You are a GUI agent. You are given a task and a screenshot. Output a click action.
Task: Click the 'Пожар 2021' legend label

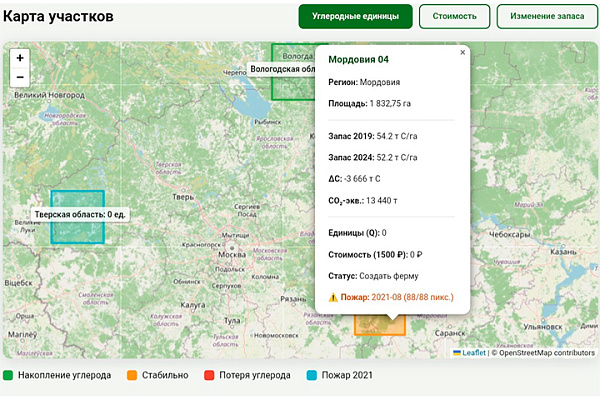click(x=347, y=375)
